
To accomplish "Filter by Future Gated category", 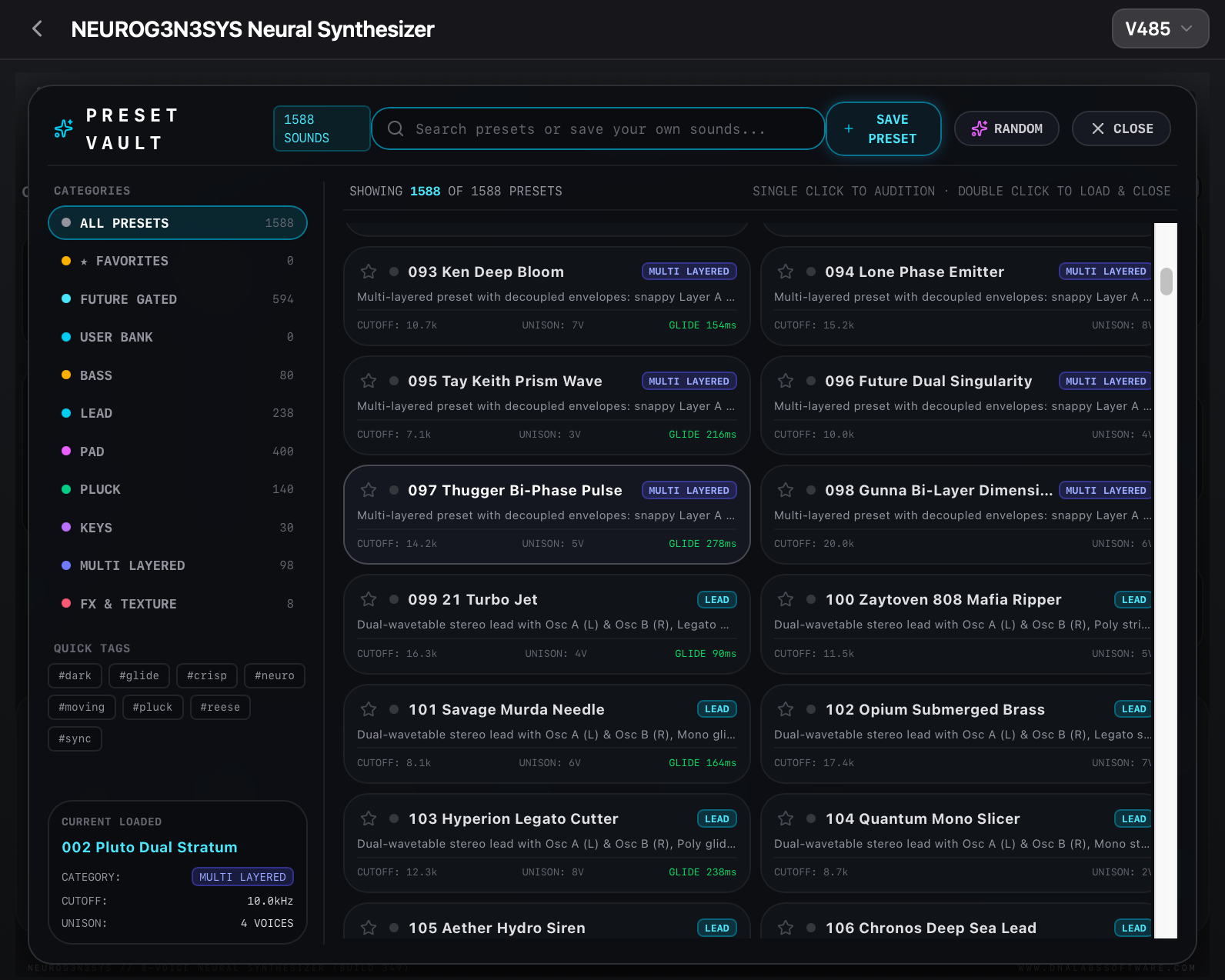I will pos(178,299).
